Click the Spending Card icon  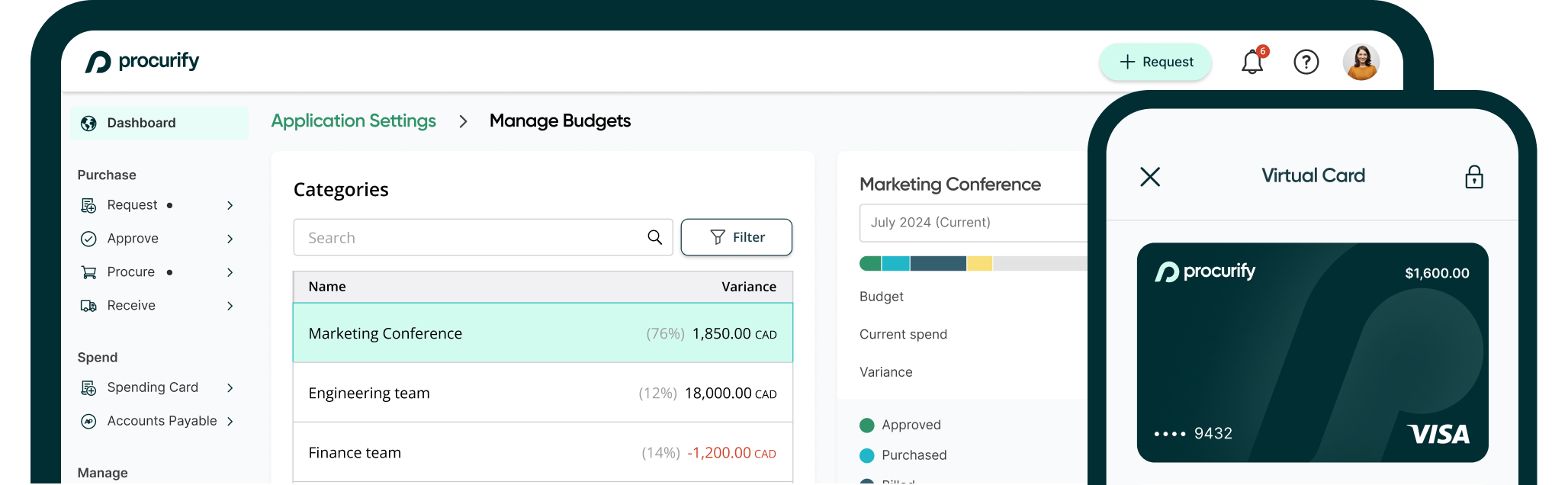coord(88,388)
